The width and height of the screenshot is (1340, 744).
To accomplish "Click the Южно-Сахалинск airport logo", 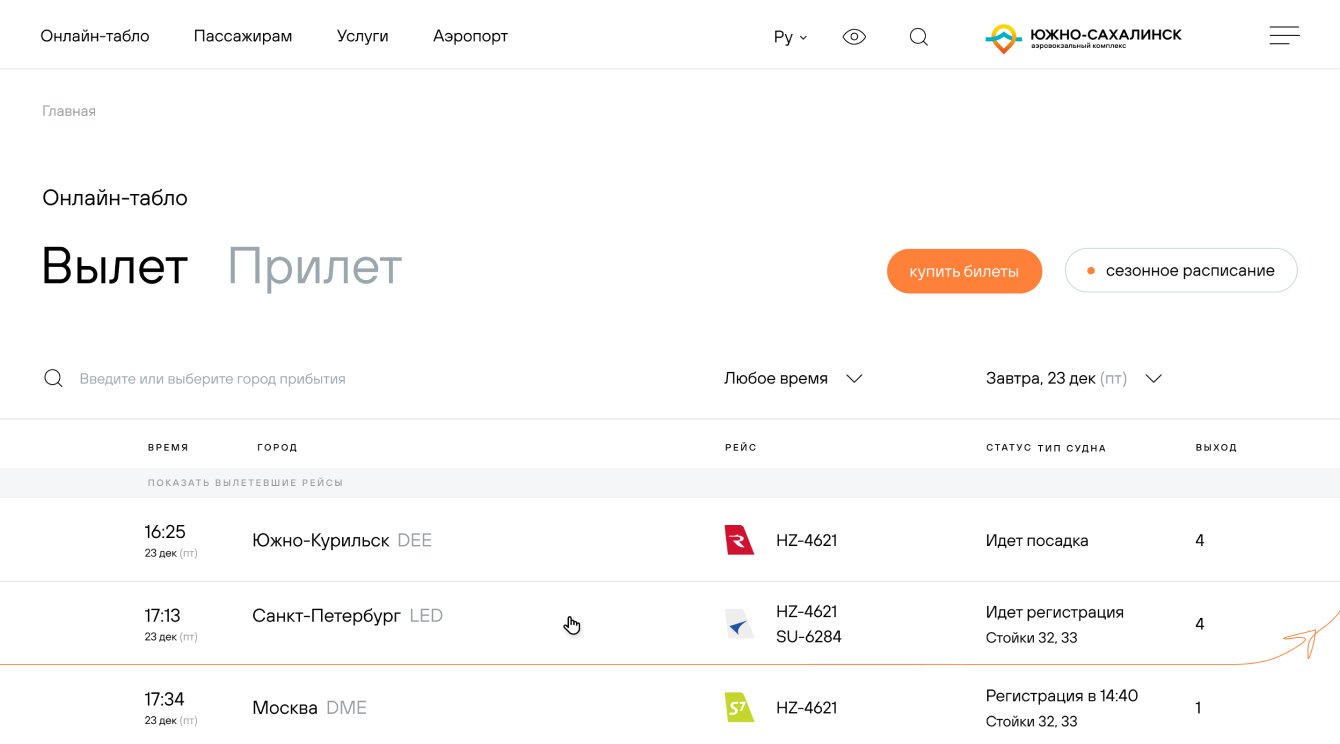I will [x=1083, y=38].
